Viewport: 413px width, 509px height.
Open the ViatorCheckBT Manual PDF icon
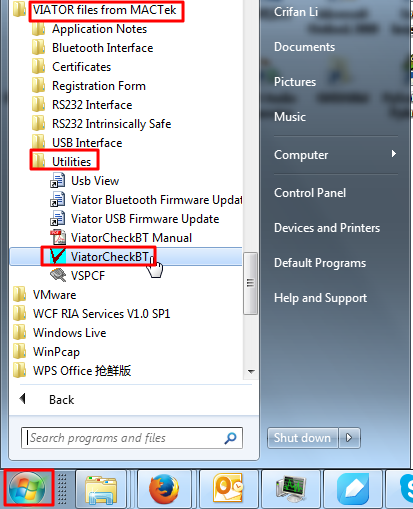pyautogui.click(x=58, y=237)
